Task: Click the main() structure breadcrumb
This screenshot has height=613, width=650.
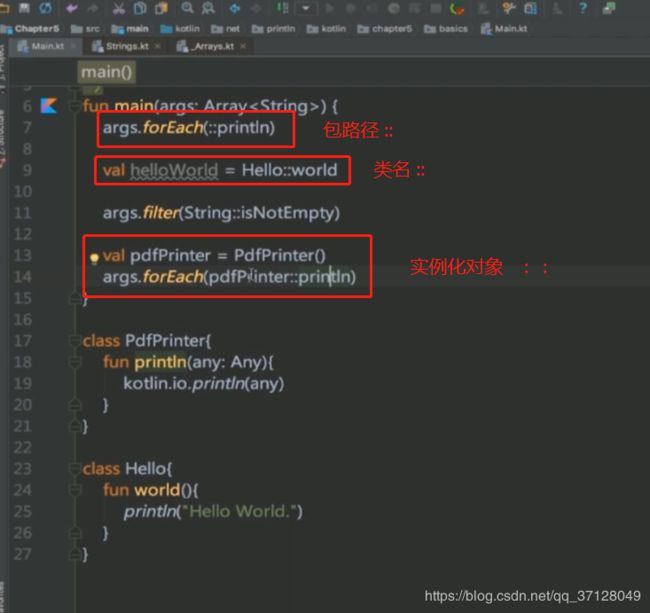Action: click(107, 72)
